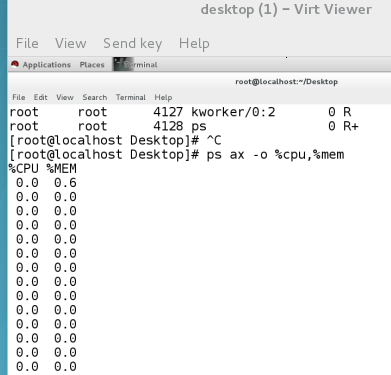This screenshot has width=391, height=375.
Task: Open the terminal's File menu
Action: pos(19,97)
